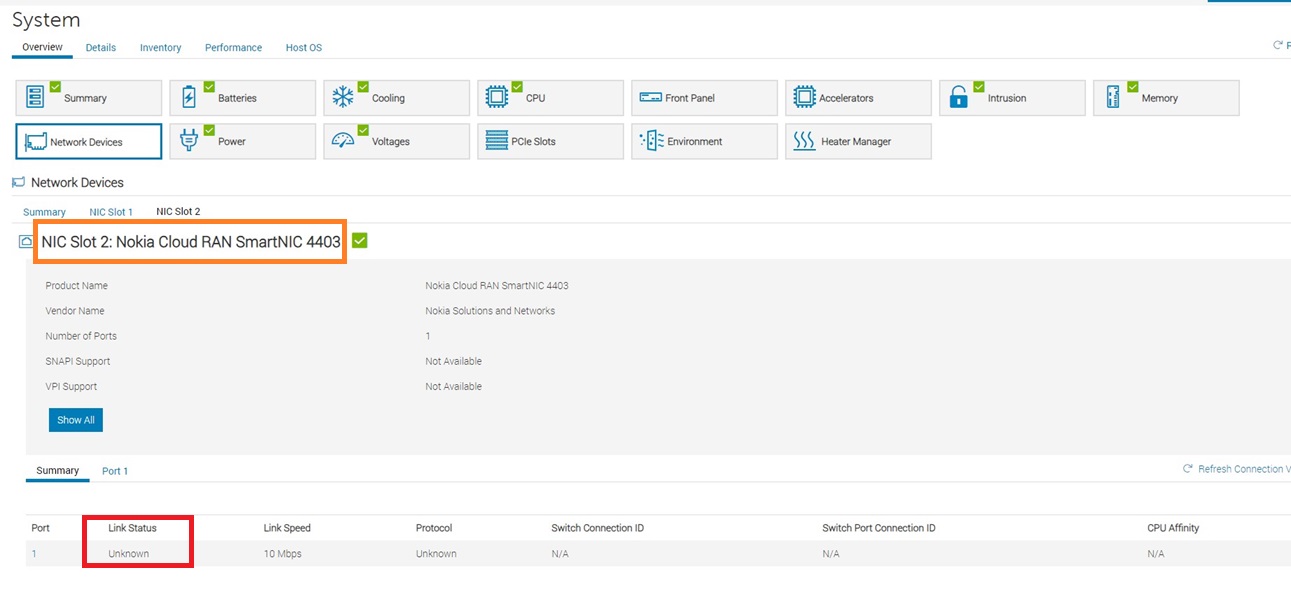Switch to the Performance tab
Screen dimensions: 1291x602
233,48
